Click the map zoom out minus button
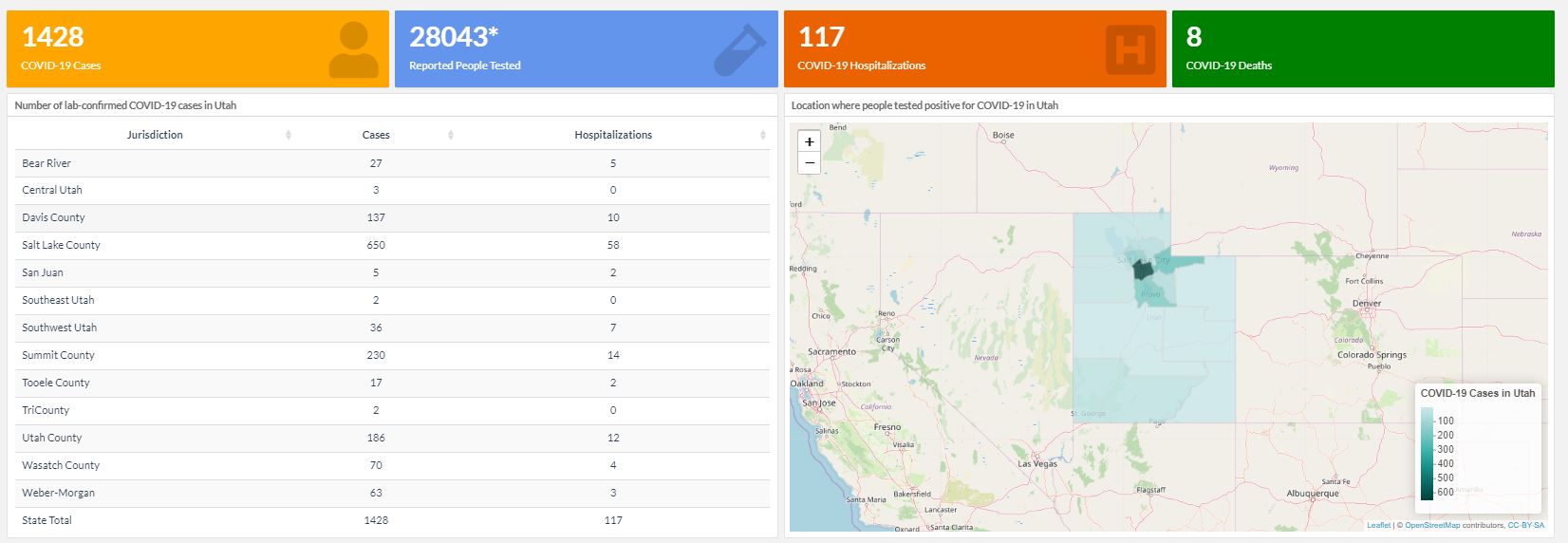This screenshot has height=543, width=1568. [809, 163]
